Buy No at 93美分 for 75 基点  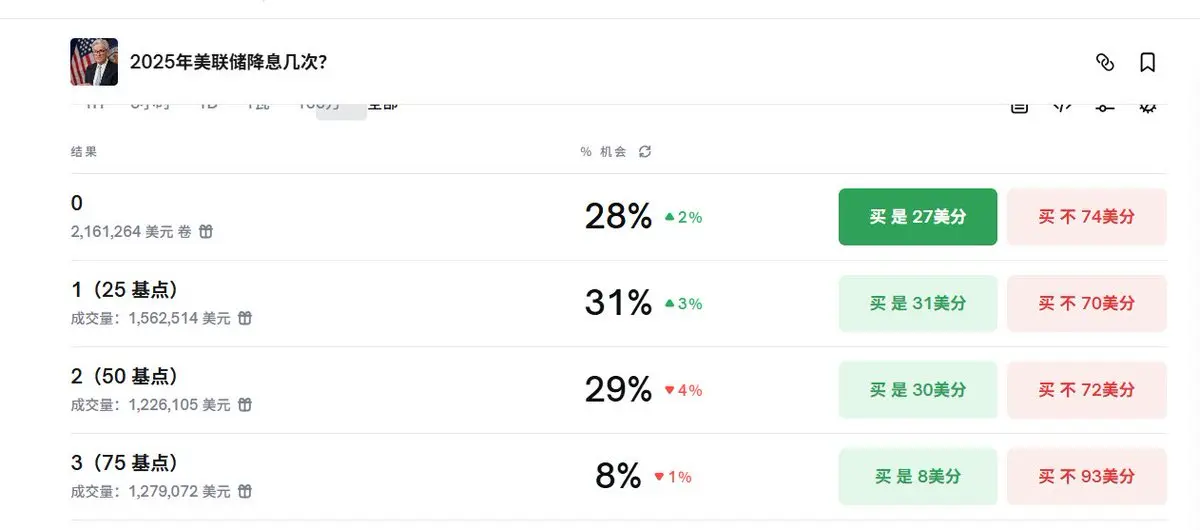[x=1087, y=477]
